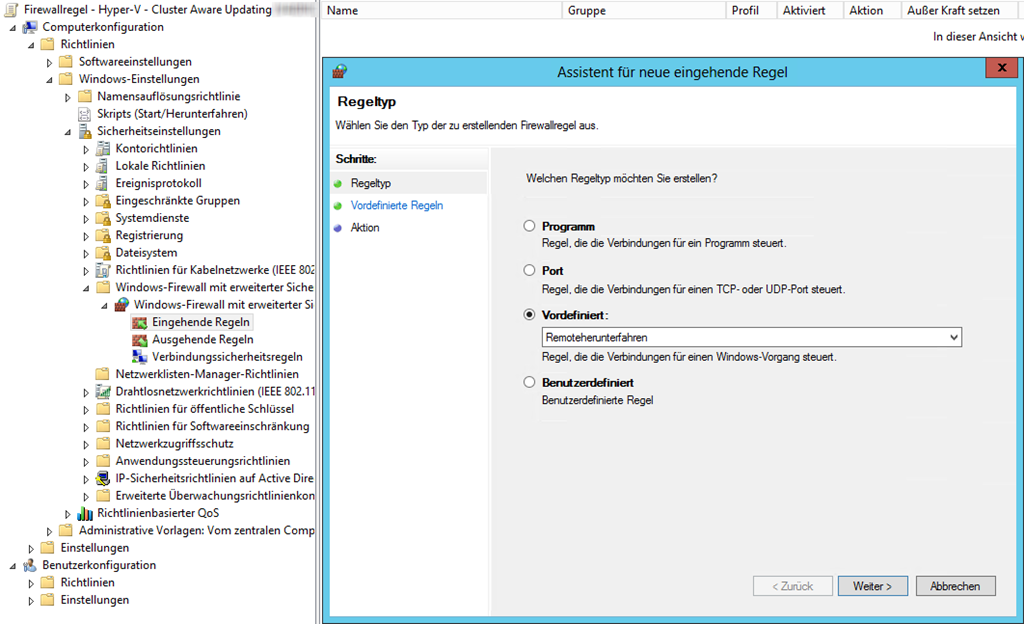Click the Eingehende Regeln firewall icon
Image resolution: width=1024 pixels, height=624 pixels.
click(139, 322)
